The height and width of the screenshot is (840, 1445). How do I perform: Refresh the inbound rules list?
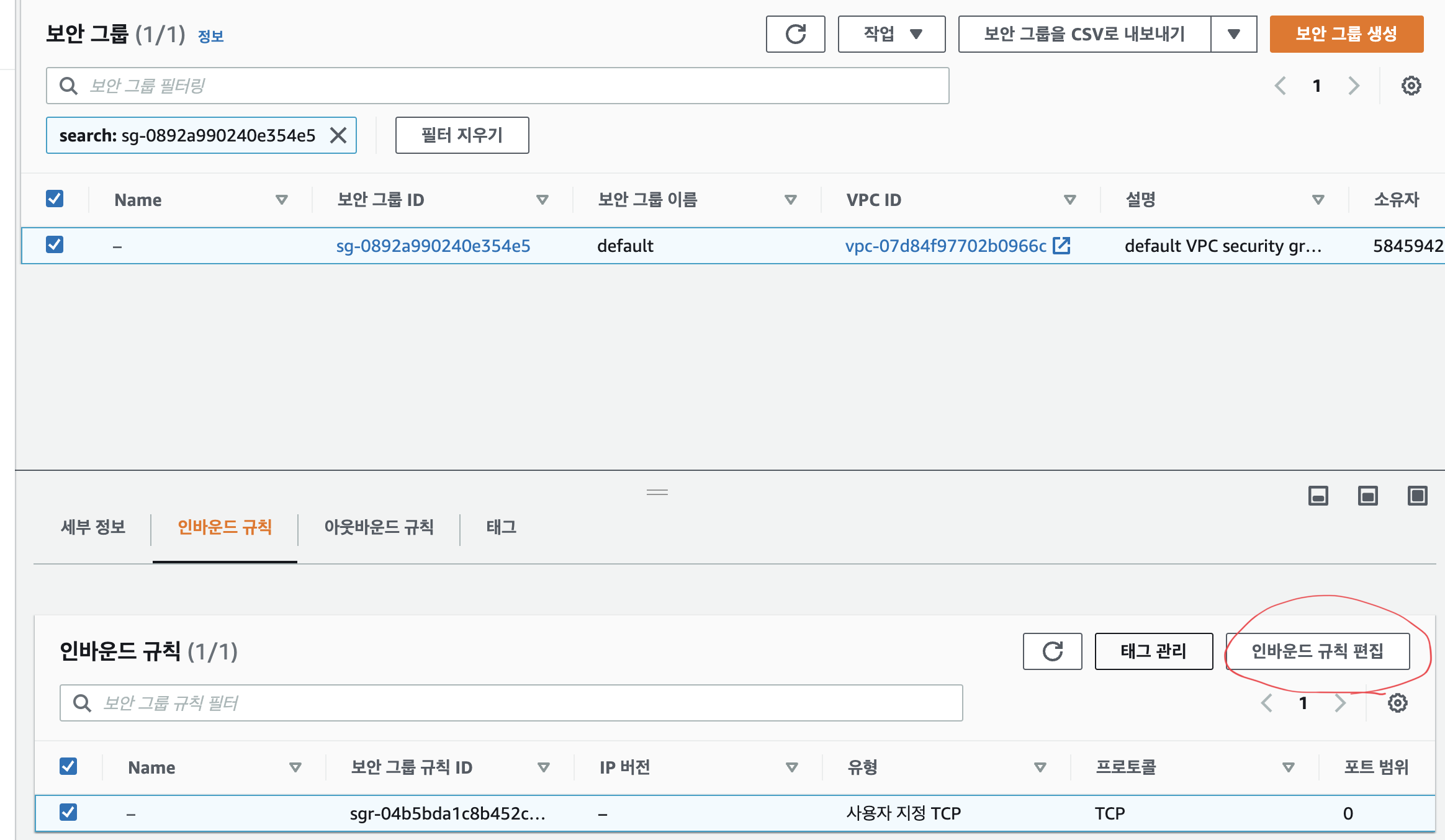pyautogui.click(x=1052, y=651)
